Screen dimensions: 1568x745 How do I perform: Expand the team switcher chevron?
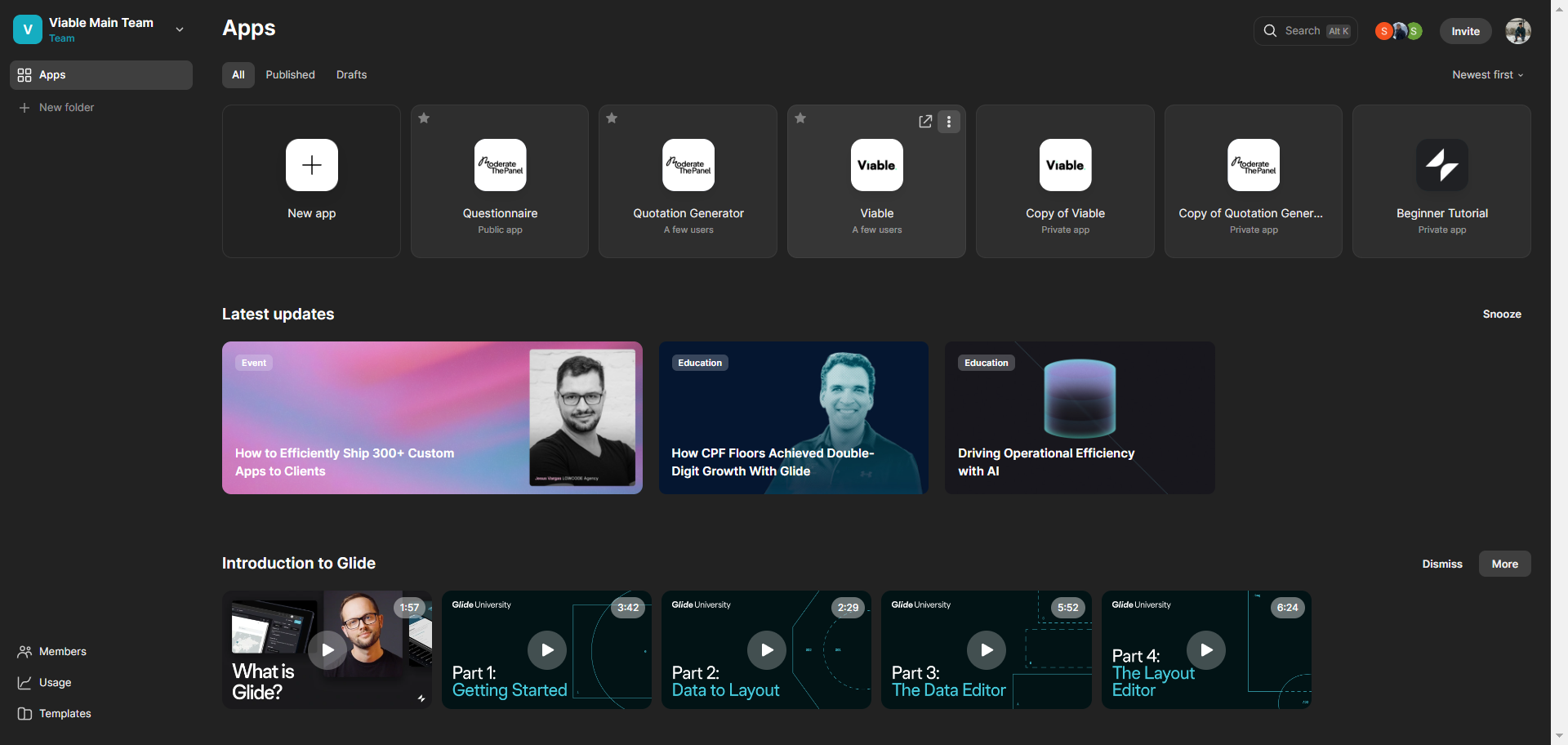(x=180, y=29)
